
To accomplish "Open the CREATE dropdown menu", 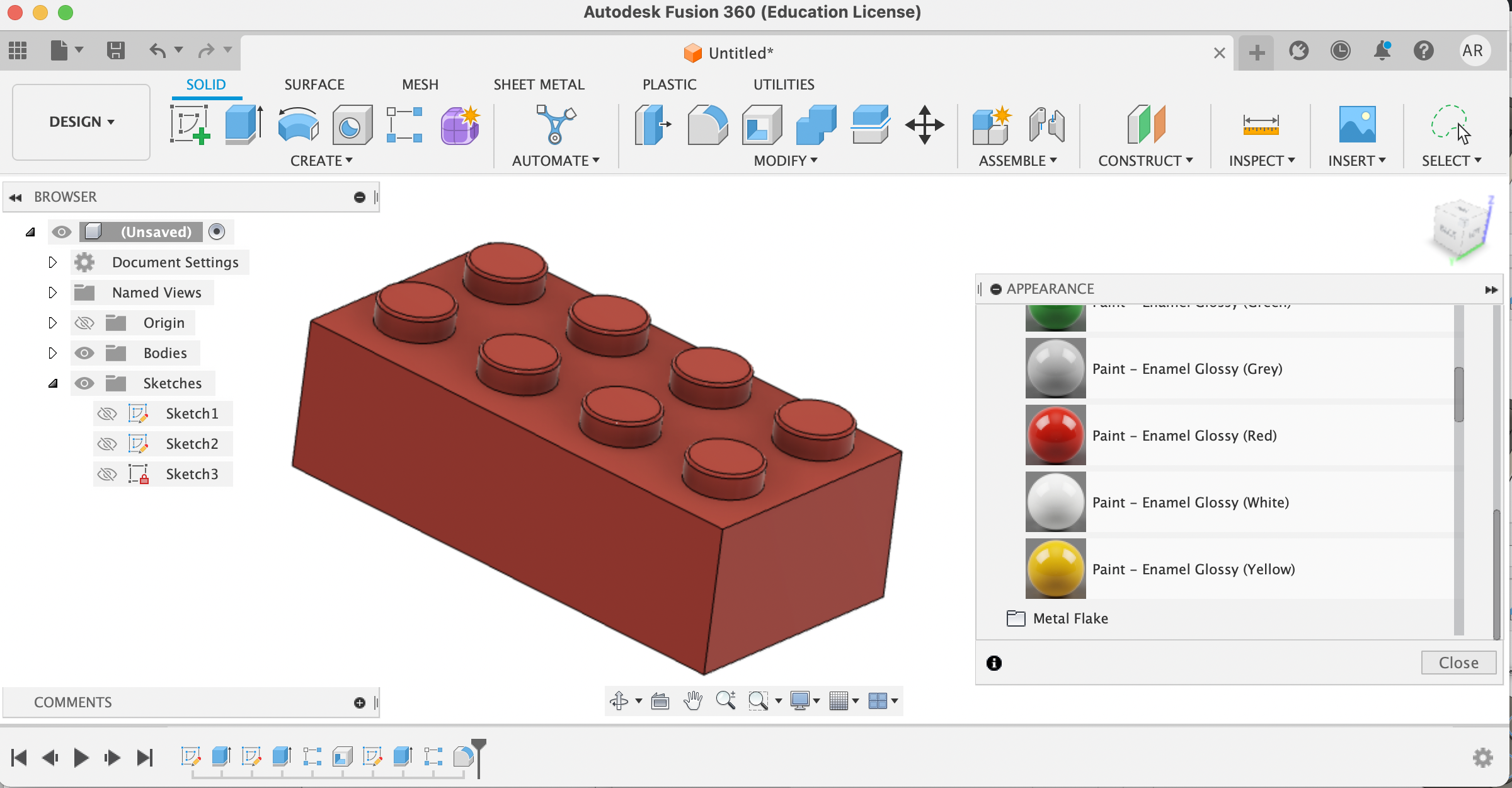I will [x=321, y=161].
